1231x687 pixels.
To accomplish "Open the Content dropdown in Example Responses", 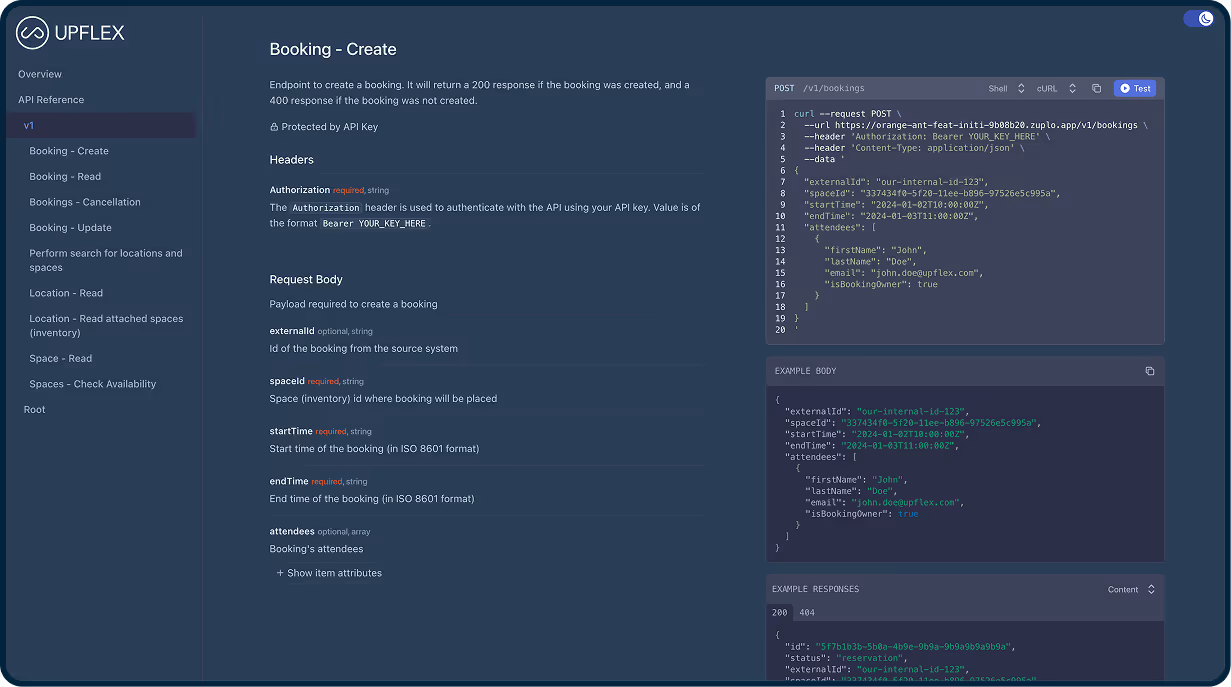I will pos(1132,589).
